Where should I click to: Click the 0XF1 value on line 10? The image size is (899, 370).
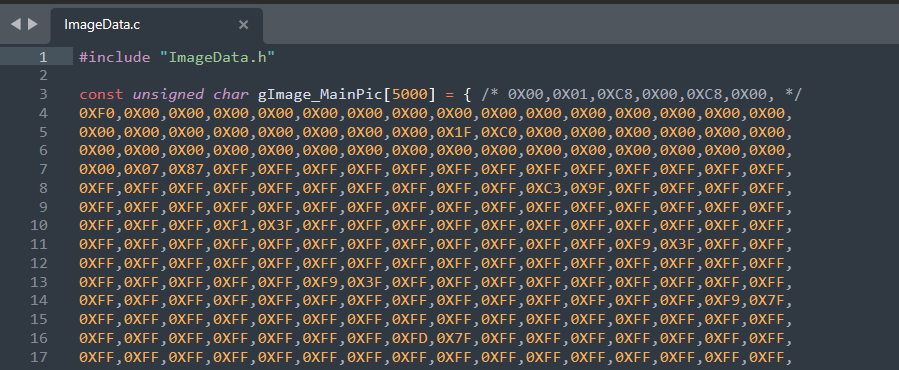click(233, 226)
